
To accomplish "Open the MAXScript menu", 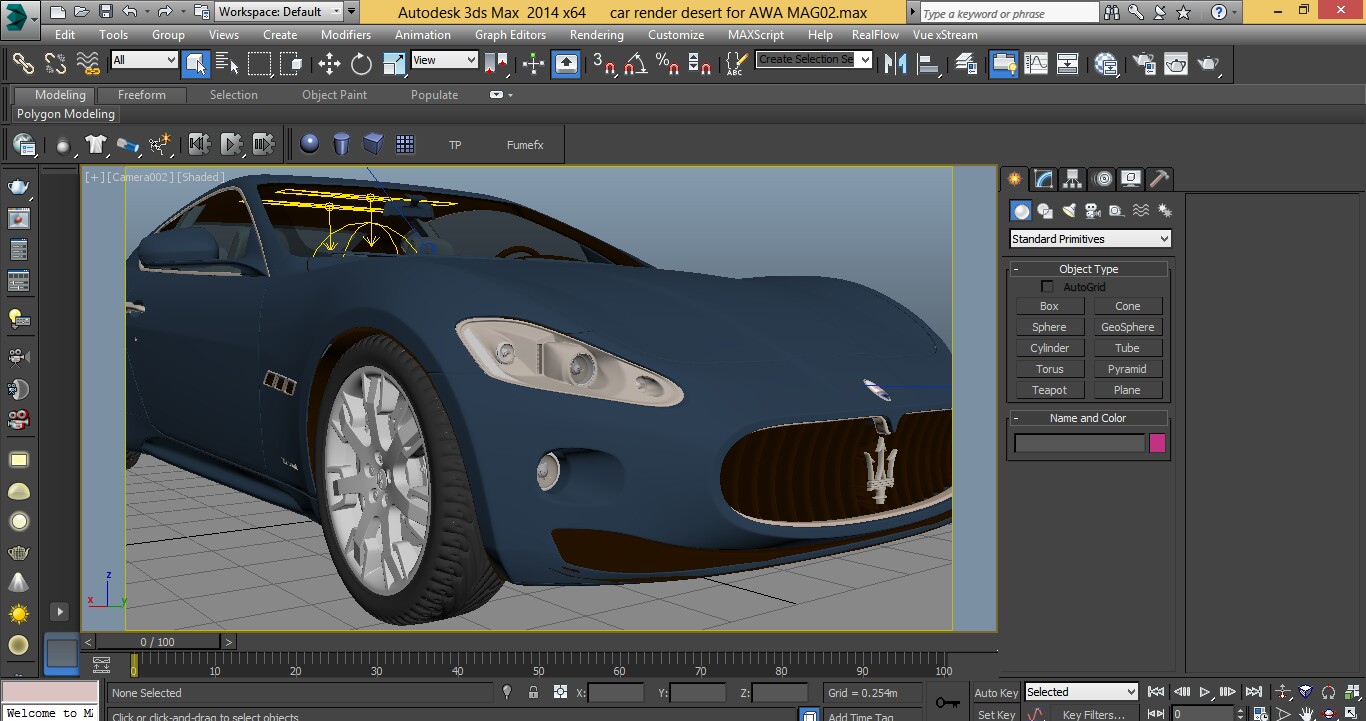I will 756,34.
